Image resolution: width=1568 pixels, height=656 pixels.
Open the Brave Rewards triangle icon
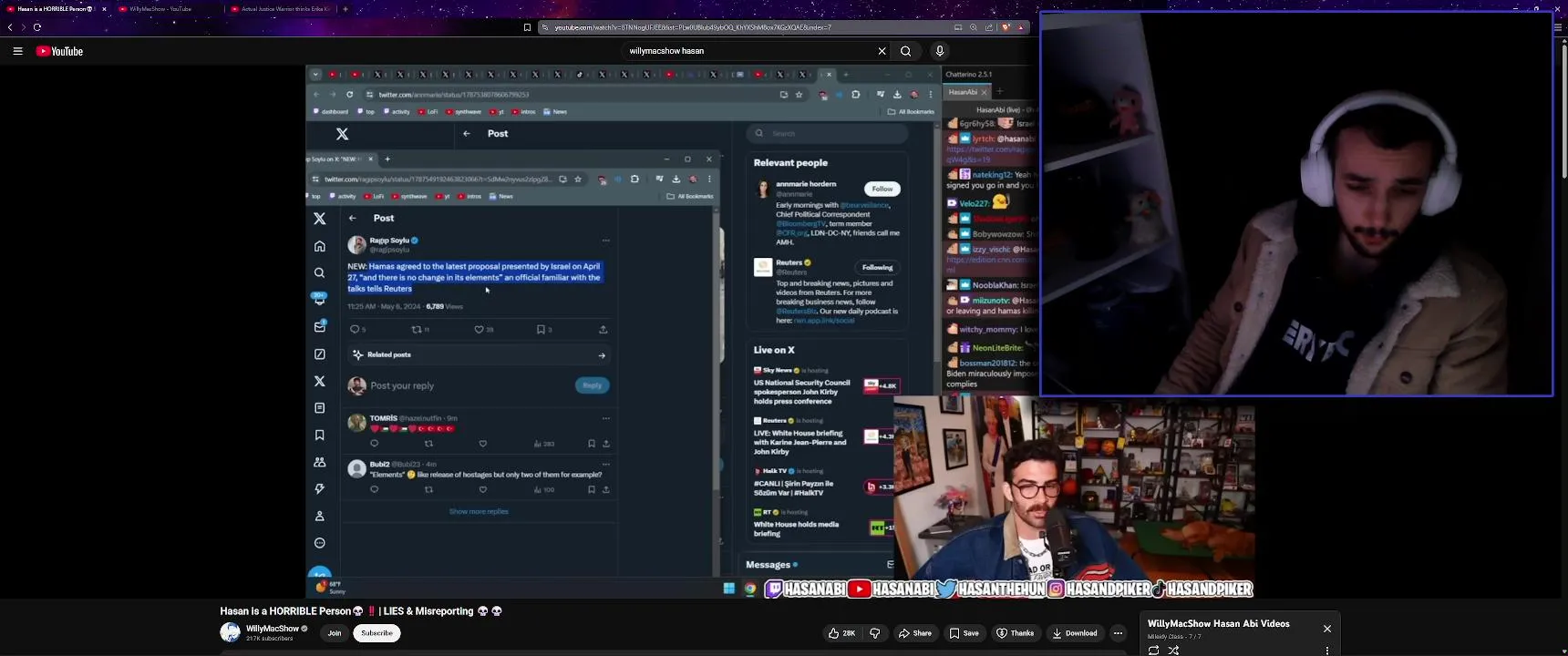1020,27
